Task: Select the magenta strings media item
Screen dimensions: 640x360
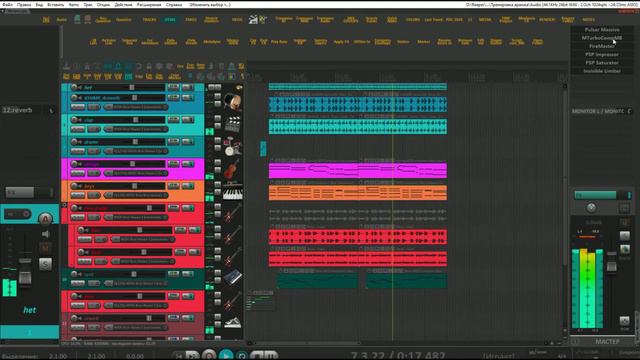Action: [x=358, y=170]
